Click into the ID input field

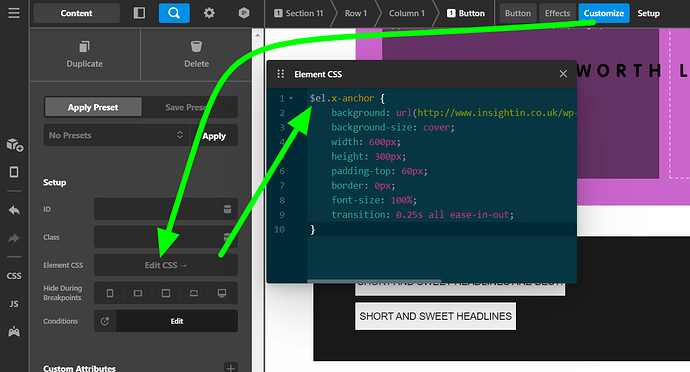pyautogui.click(x=166, y=209)
